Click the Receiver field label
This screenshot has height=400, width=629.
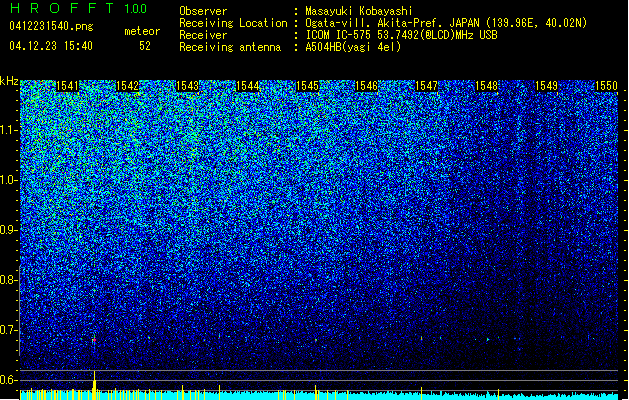[x=203, y=35]
